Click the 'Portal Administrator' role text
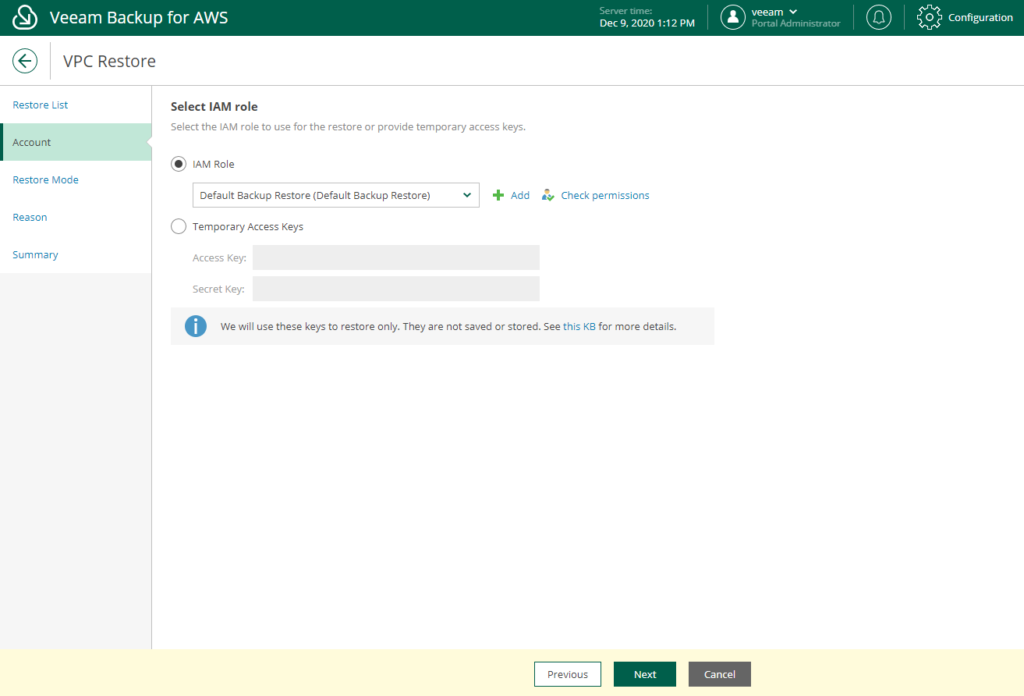Viewport: 1024px width, 696px height. point(795,24)
